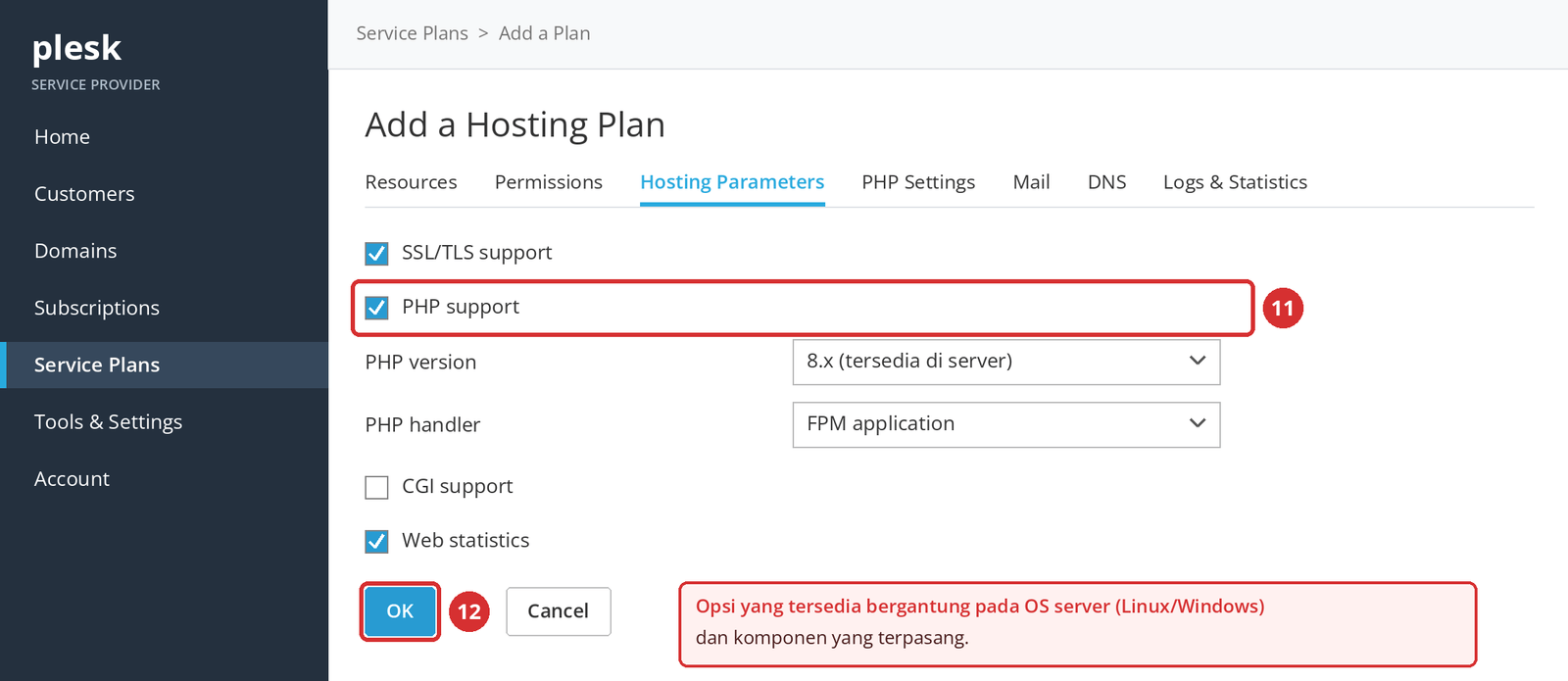Click the Add a Hosting Plan heading
Viewport: 1568px width, 681px height.
point(514,125)
